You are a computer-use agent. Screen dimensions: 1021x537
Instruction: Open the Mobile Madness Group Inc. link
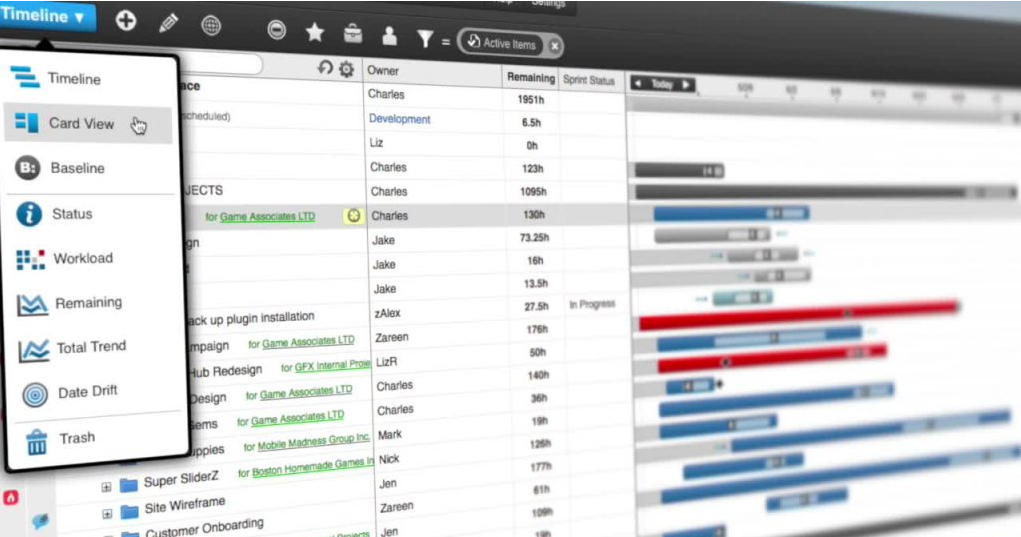click(313, 443)
